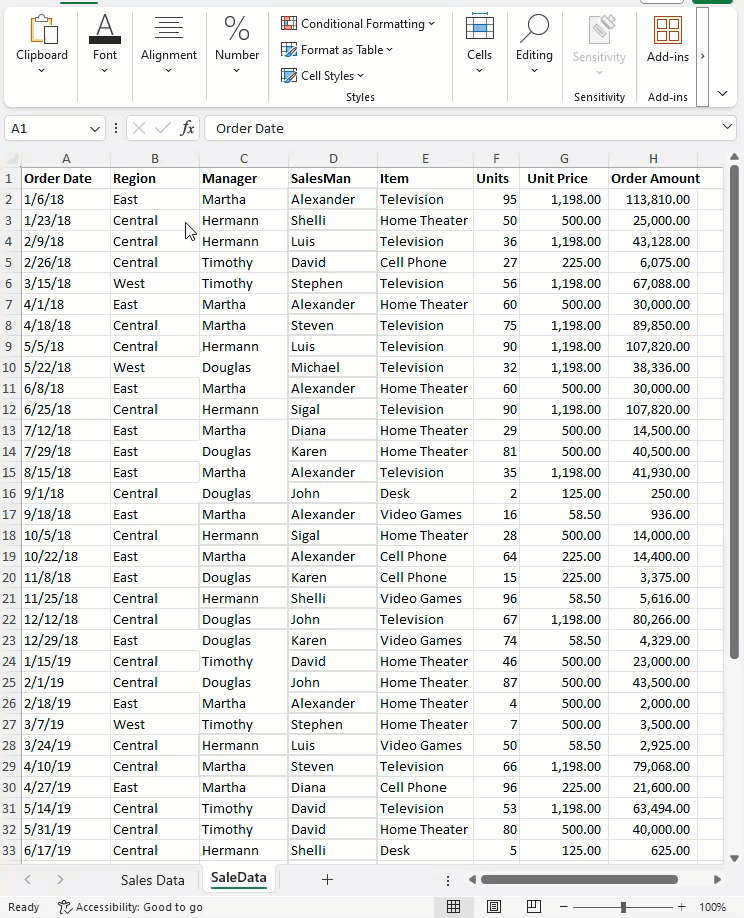Click the Add-ins icon
744x918 pixels.
(x=667, y=30)
